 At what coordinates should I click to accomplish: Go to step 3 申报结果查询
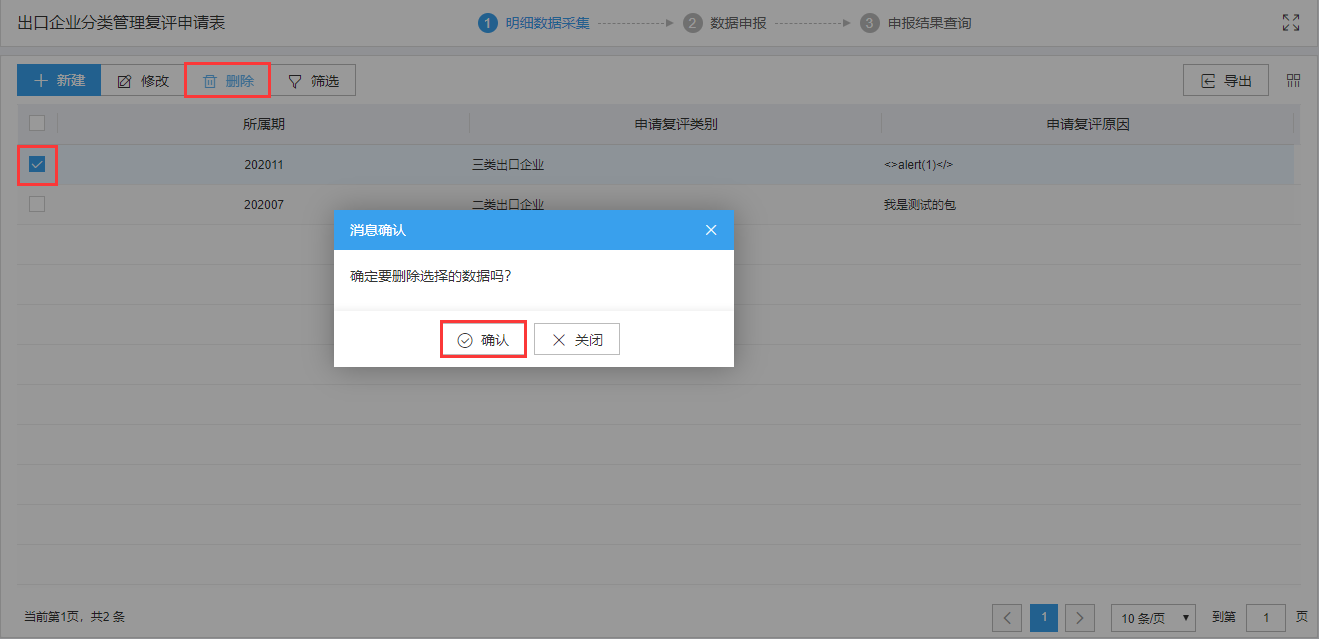pyautogui.click(x=916, y=23)
